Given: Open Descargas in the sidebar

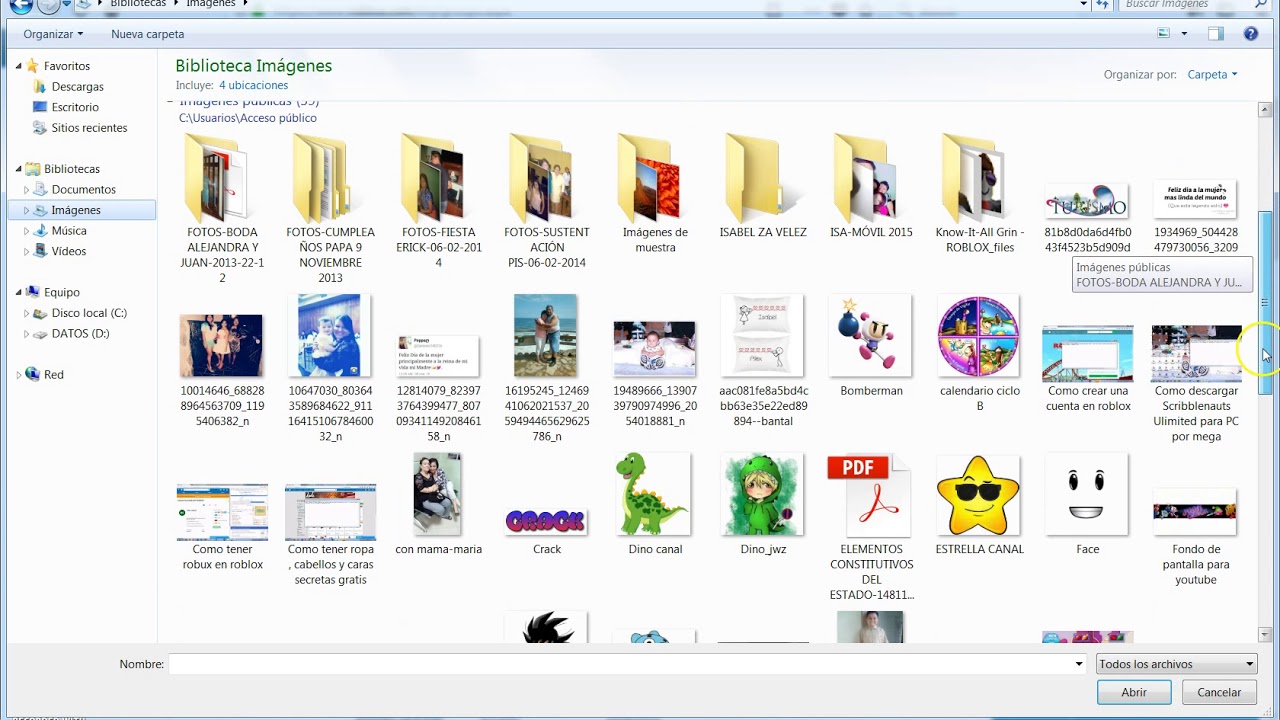Looking at the screenshot, I should point(77,87).
